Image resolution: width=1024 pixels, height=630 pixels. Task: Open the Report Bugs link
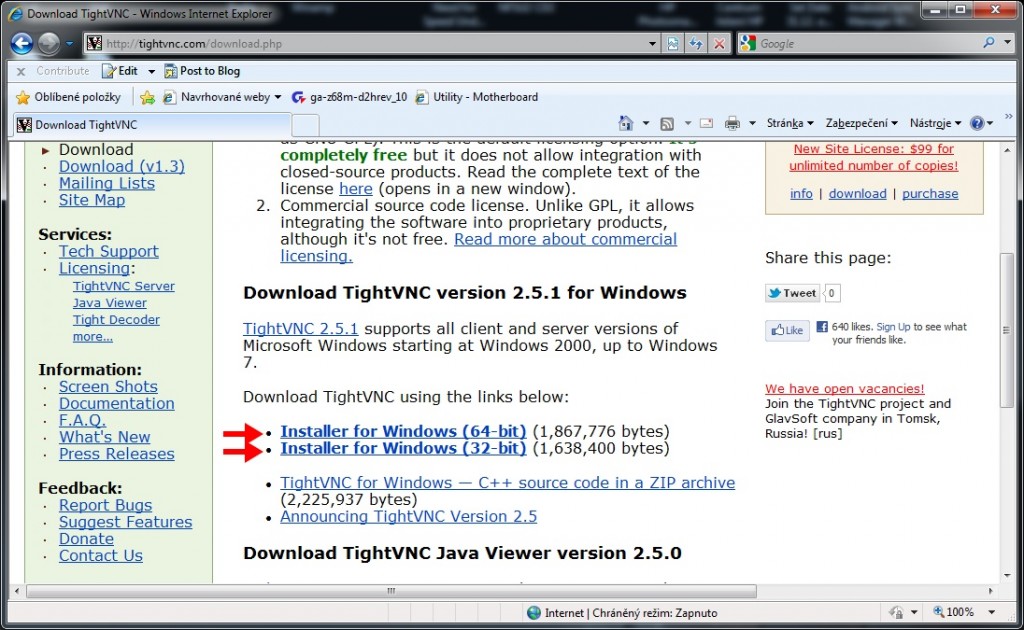click(105, 505)
